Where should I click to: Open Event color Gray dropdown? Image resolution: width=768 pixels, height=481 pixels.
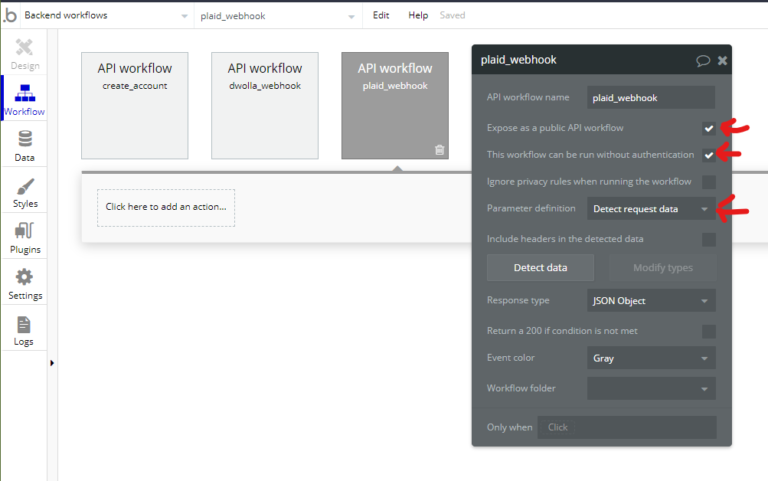click(x=651, y=358)
